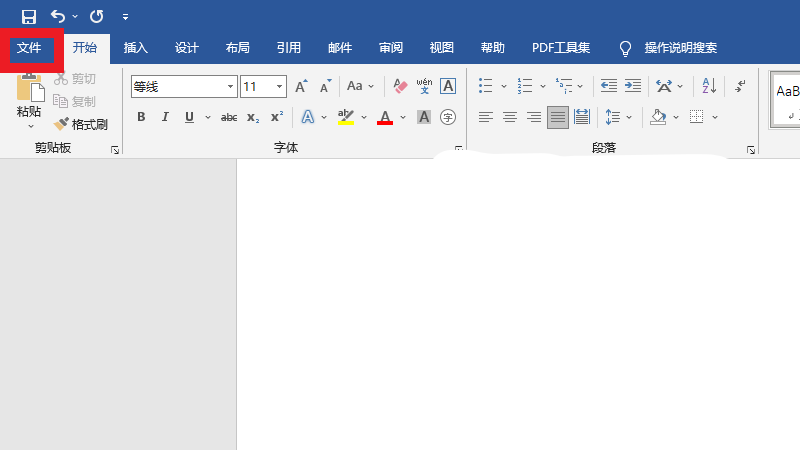Toggle Center paragraph alignment
Viewport: 800px width, 450px height.
pyautogui.click(x=510, y=117)
